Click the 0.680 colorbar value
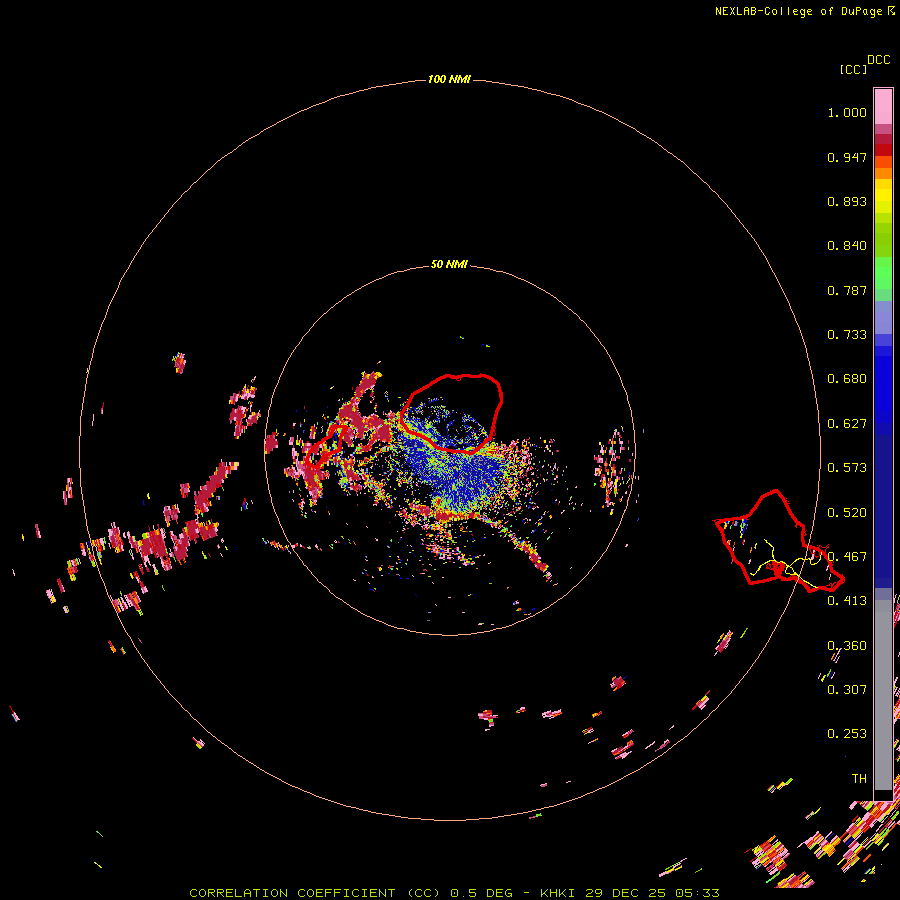 click(847, 379)
